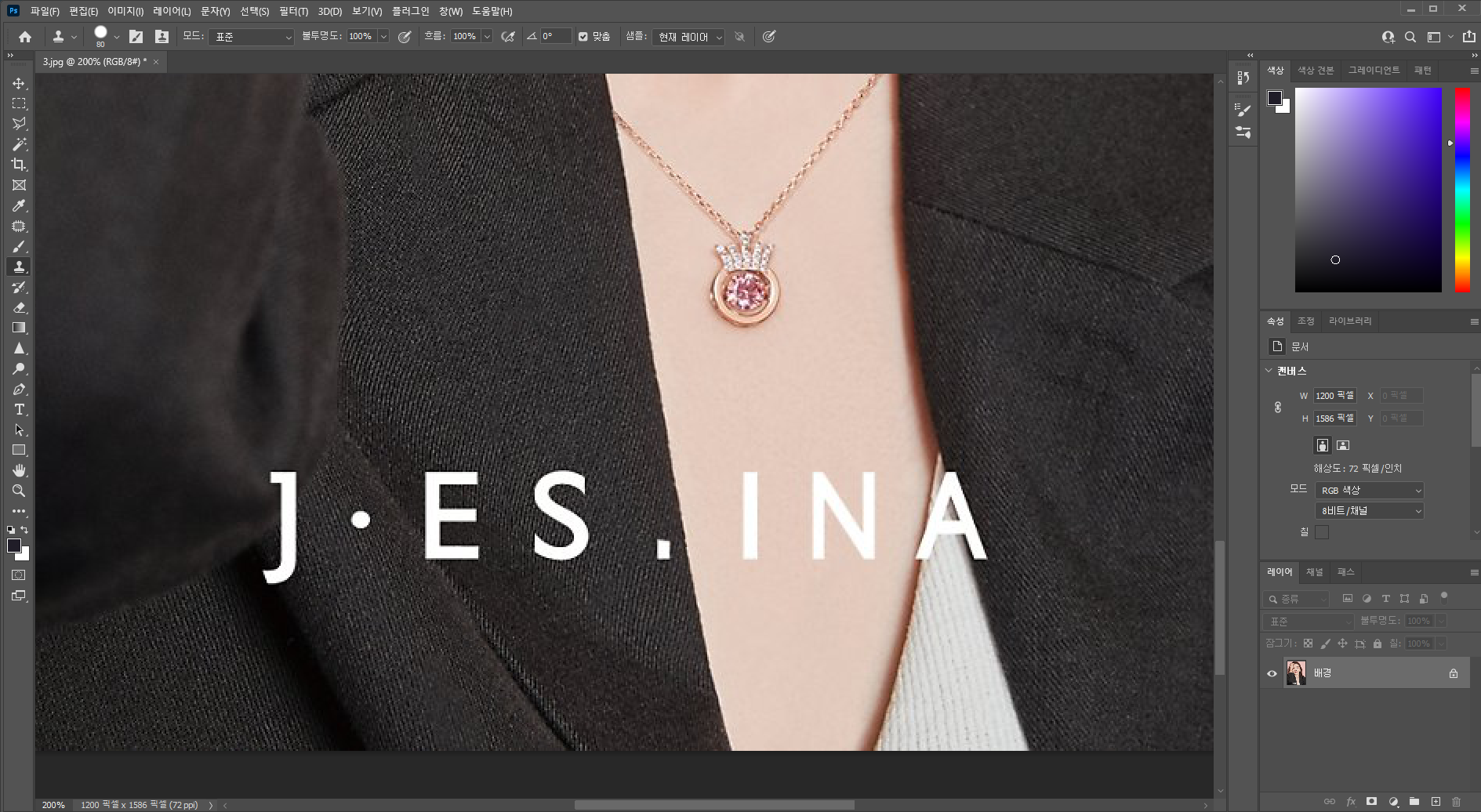Select the Path Selection tool
This screenshot has width=1481, height=812.
point(19,430)
